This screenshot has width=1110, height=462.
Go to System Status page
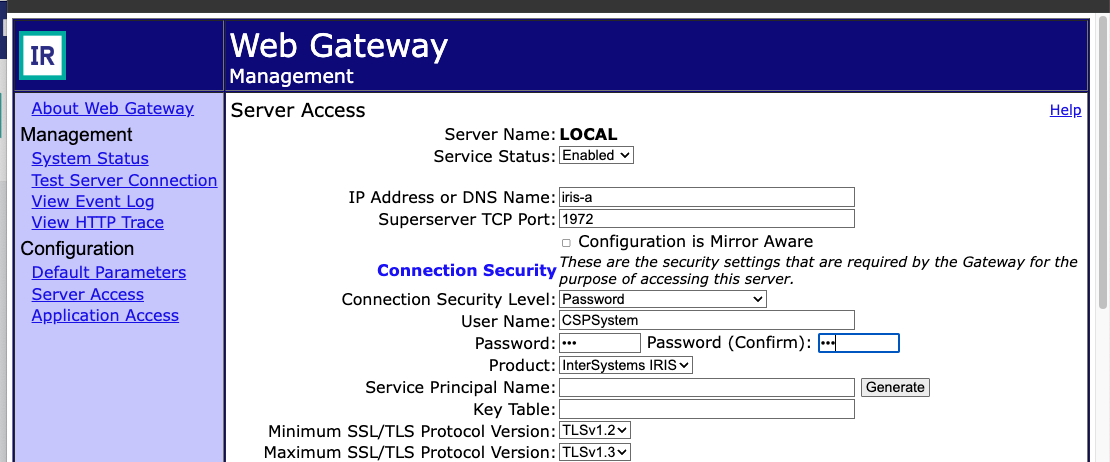coord(90,158)
